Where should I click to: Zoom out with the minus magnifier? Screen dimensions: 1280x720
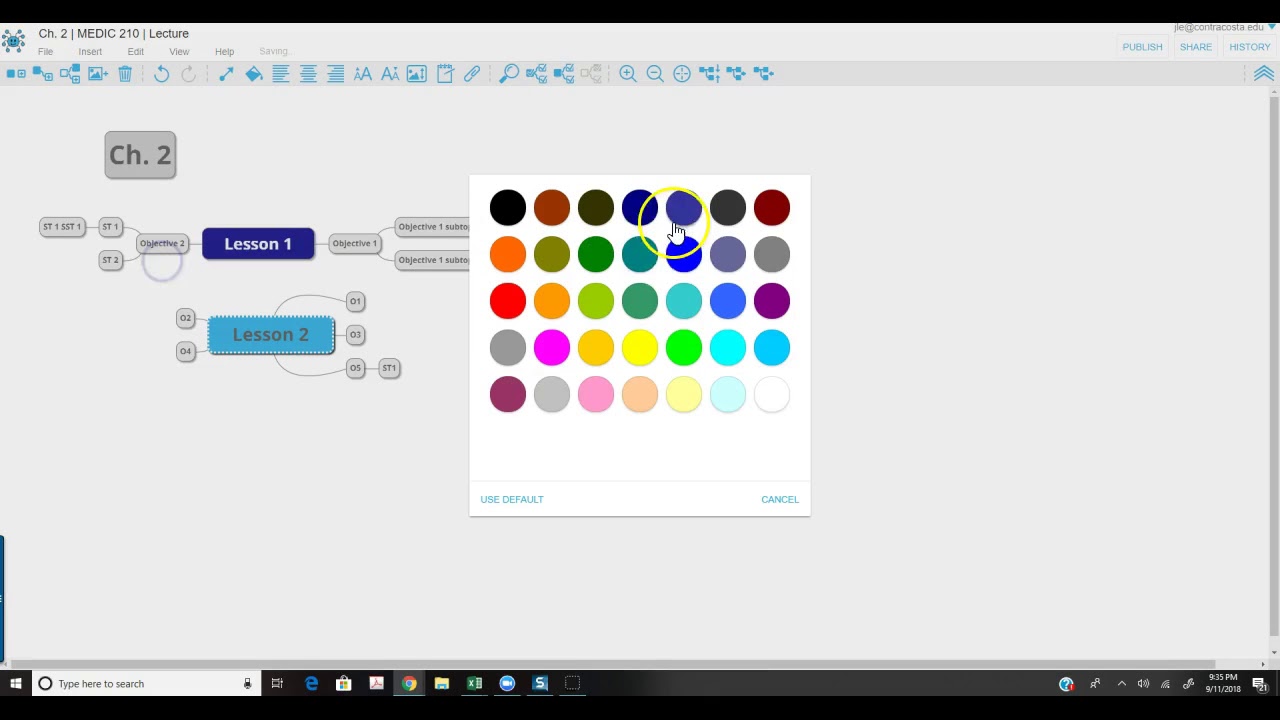(x=655, y=74)
